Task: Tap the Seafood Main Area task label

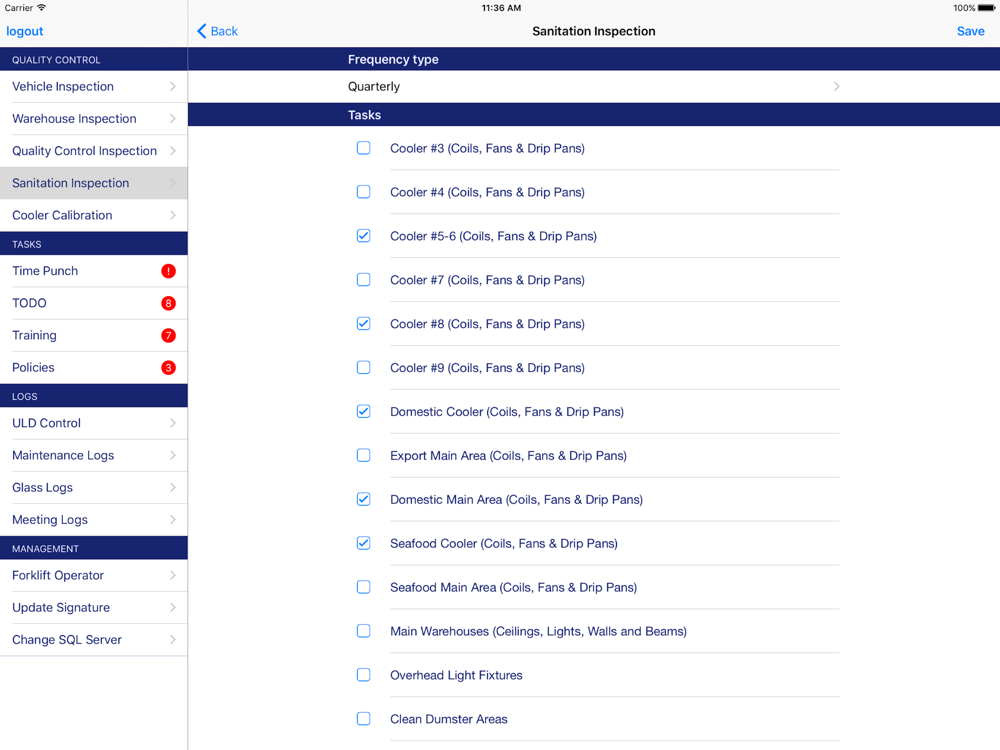Action: pos(513,587)
